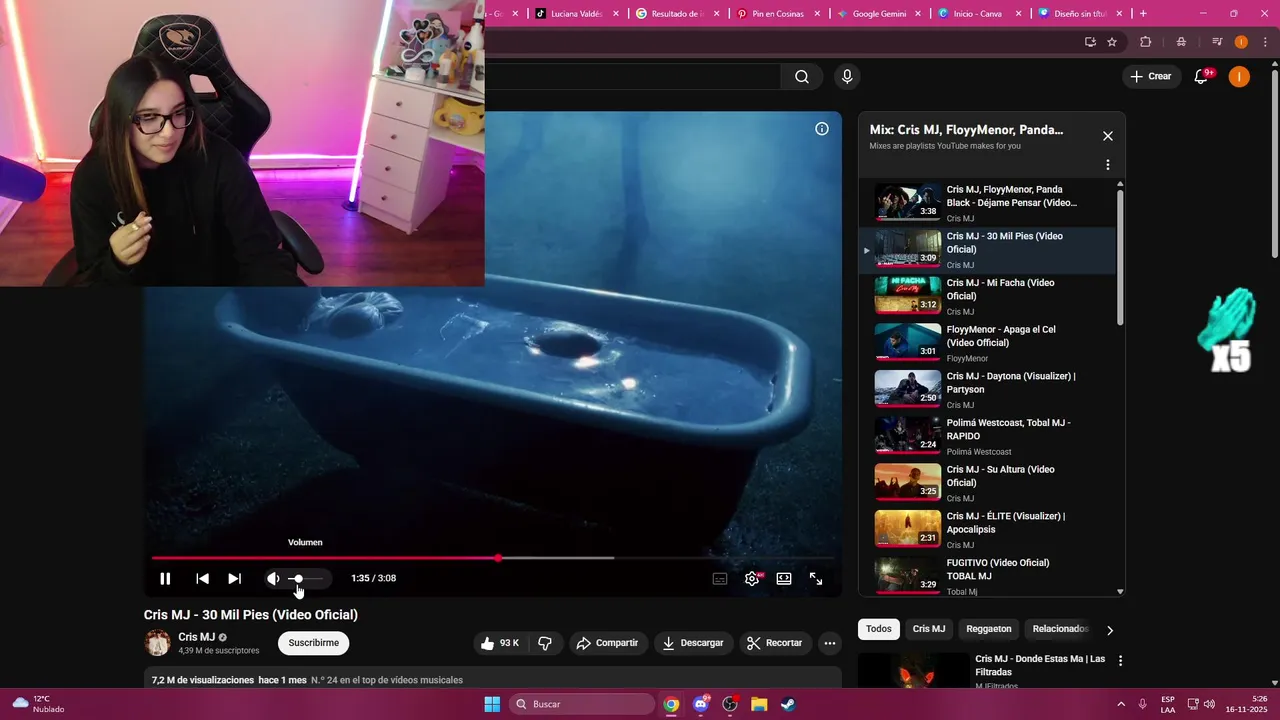Go to the previous video in the mix
1280x720 pixels.
pos(202,578)
